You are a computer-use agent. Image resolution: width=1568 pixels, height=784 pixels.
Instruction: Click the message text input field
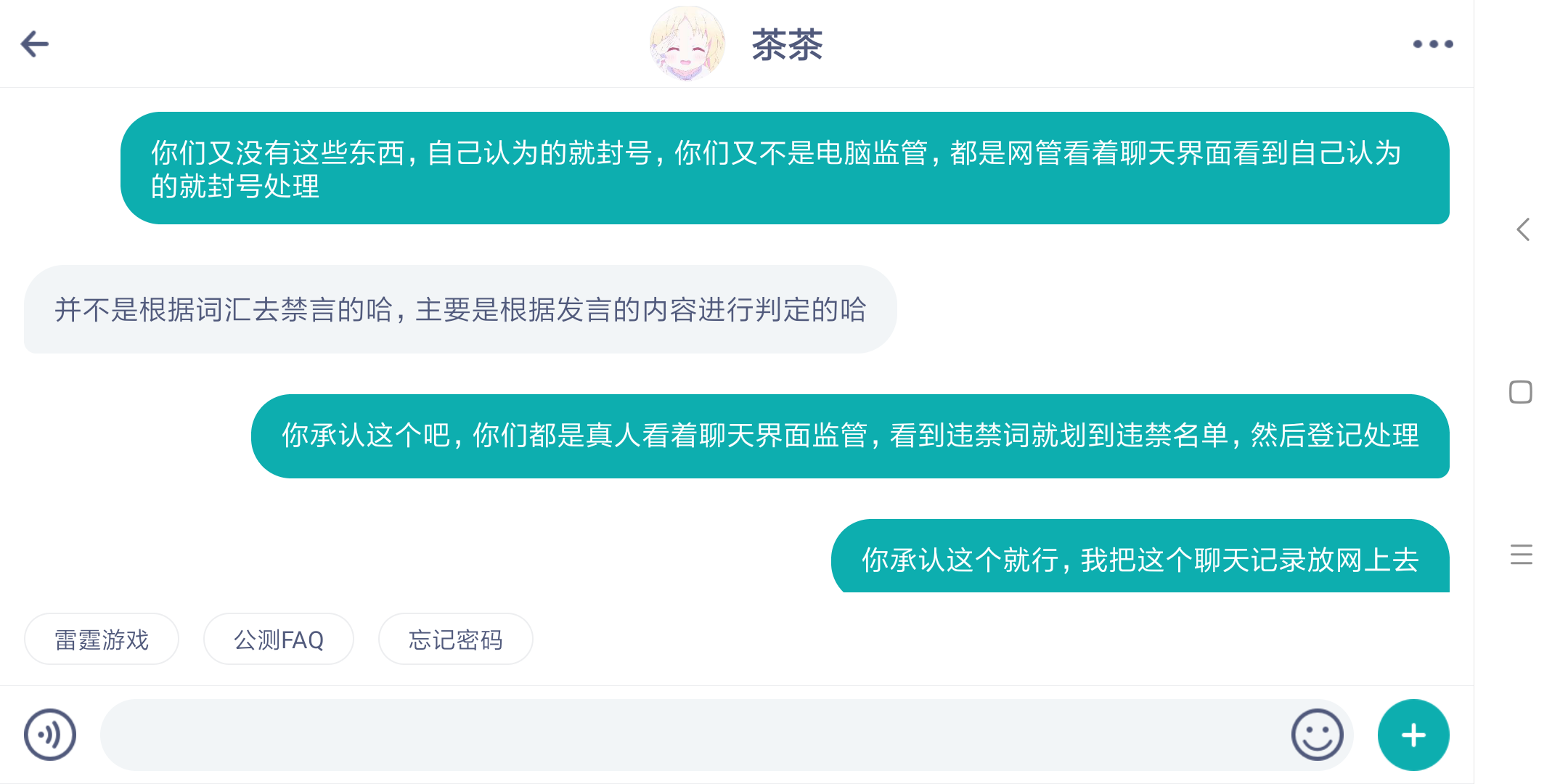(690, 735)
